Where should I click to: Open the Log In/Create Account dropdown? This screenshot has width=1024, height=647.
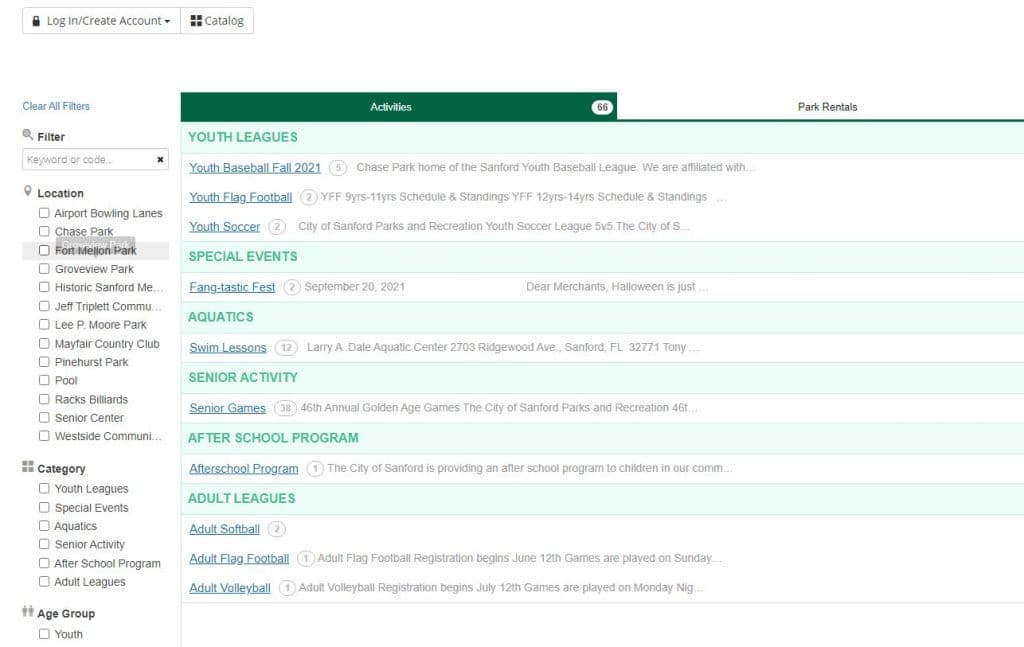(99, 20)
